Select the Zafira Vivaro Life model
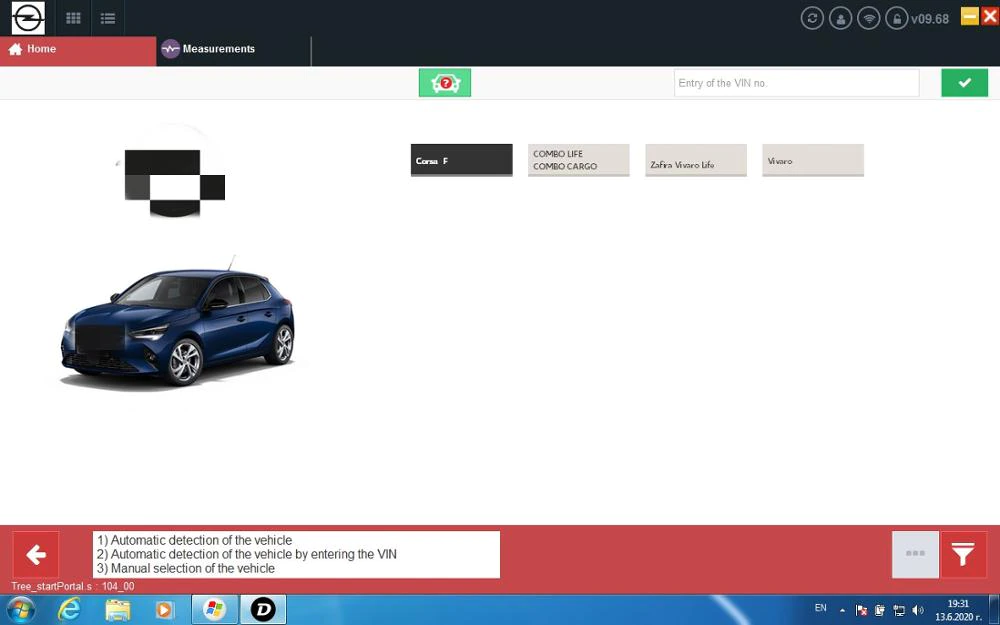 pyautogui.click(x=695, y=160)
